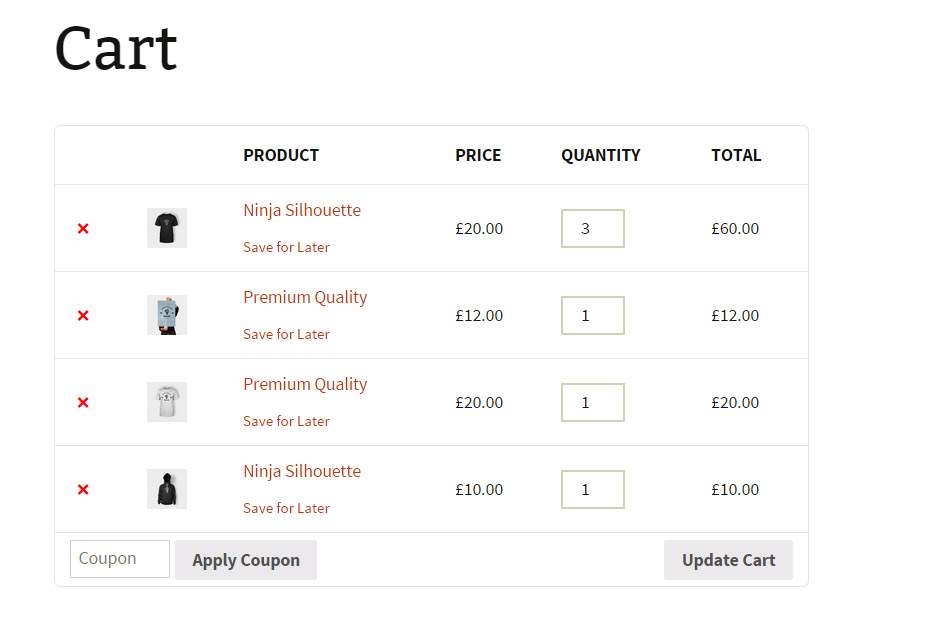Click into the Coupon code field
Screen dimensions: 934x626
[120, 559]
